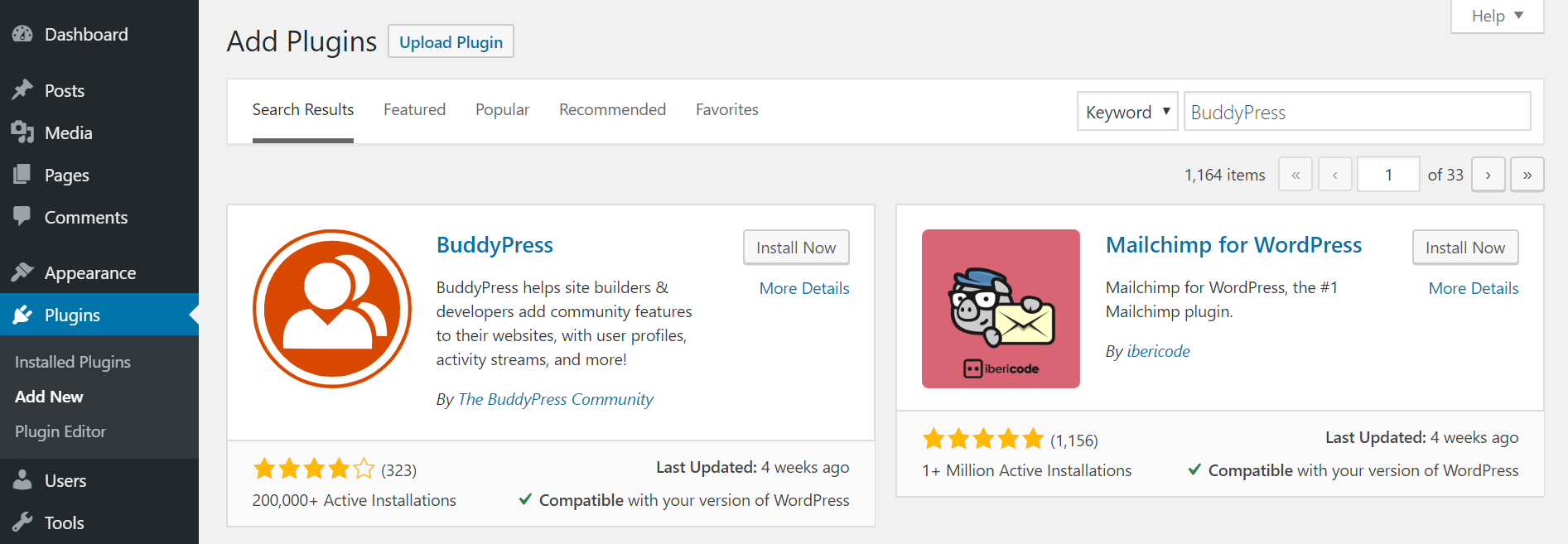
Task: Click the BuddyPress plugin logo
Action: 332,309
